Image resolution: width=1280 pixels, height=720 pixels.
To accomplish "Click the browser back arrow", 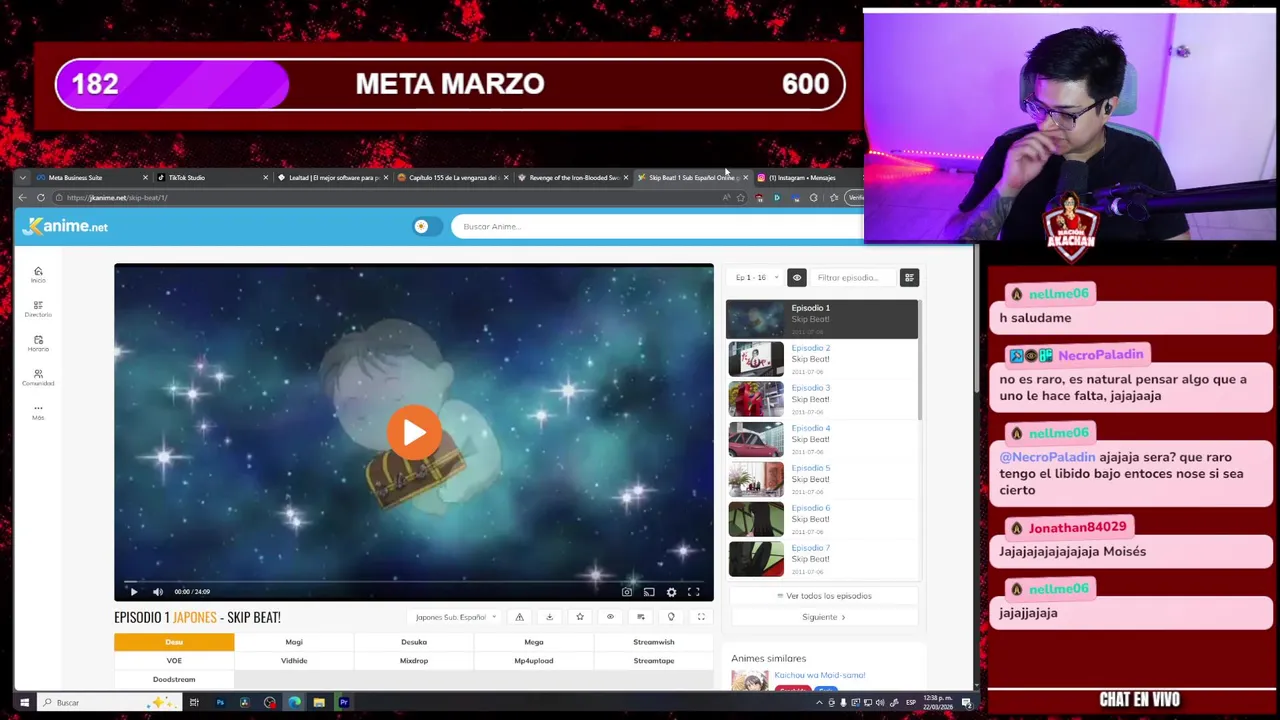I will 23,198.
